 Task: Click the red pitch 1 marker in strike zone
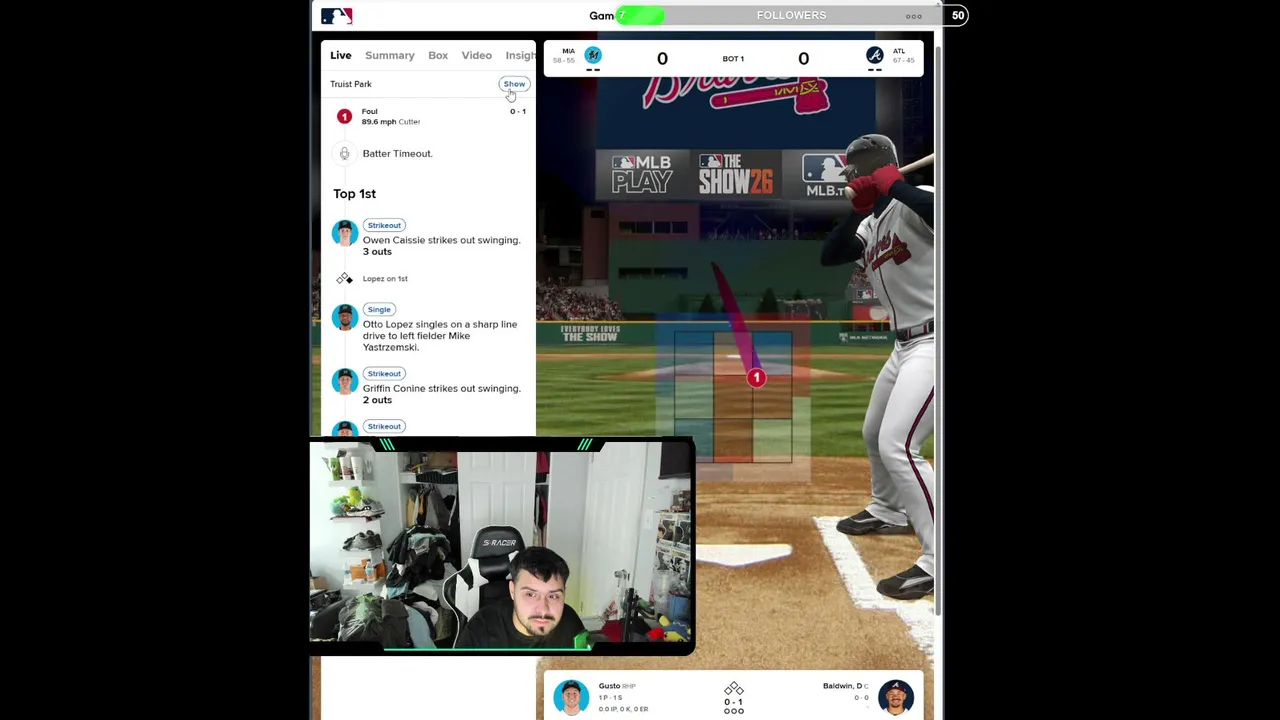[x=756, y=378]
